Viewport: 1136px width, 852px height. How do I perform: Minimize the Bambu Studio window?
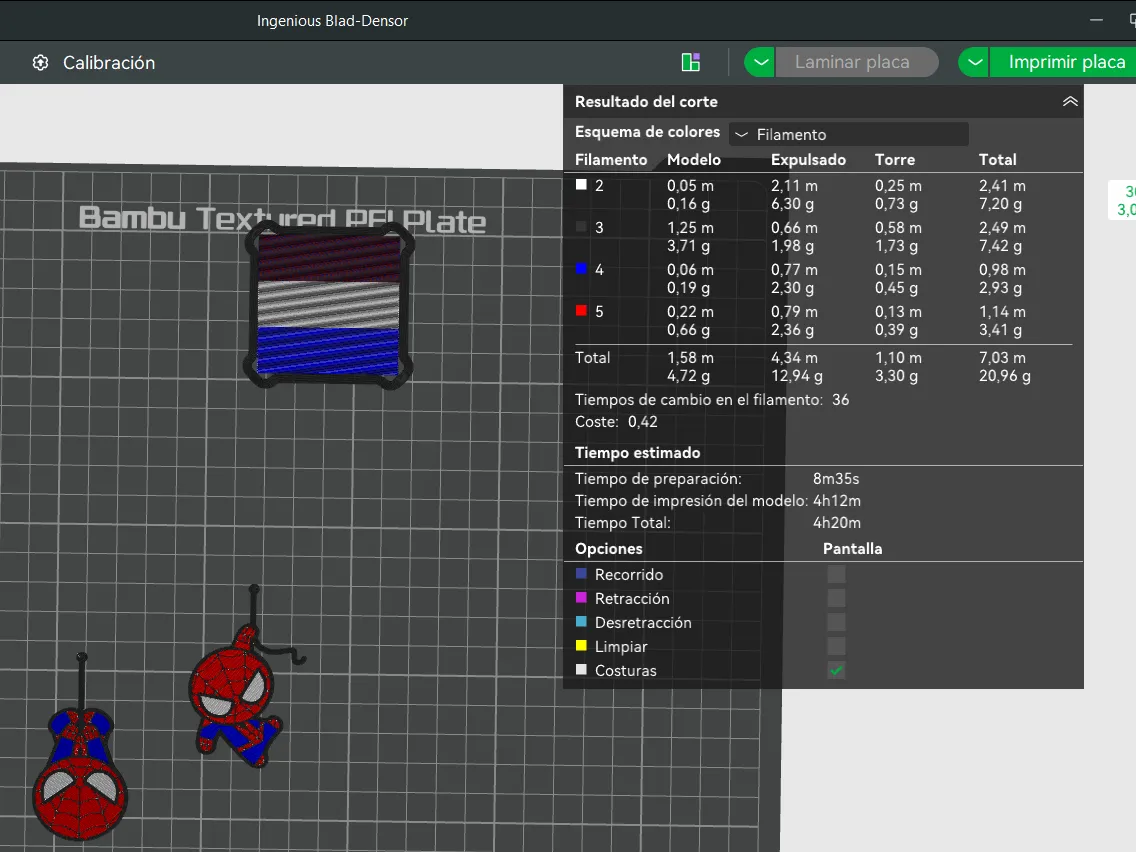pyautogui.click(x=1096, y=20)
